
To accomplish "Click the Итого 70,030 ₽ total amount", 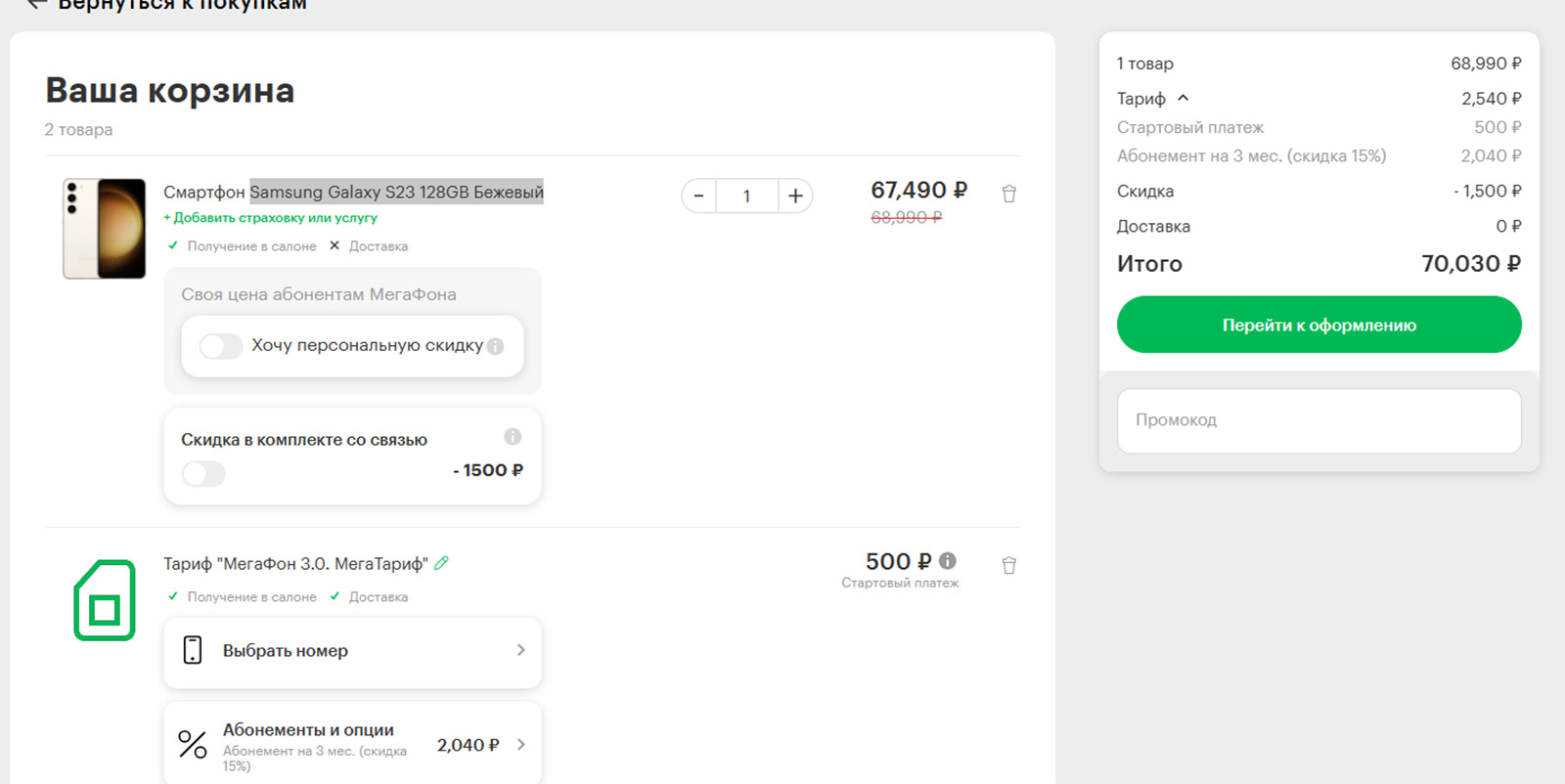I will click(x=1470, y=264).
